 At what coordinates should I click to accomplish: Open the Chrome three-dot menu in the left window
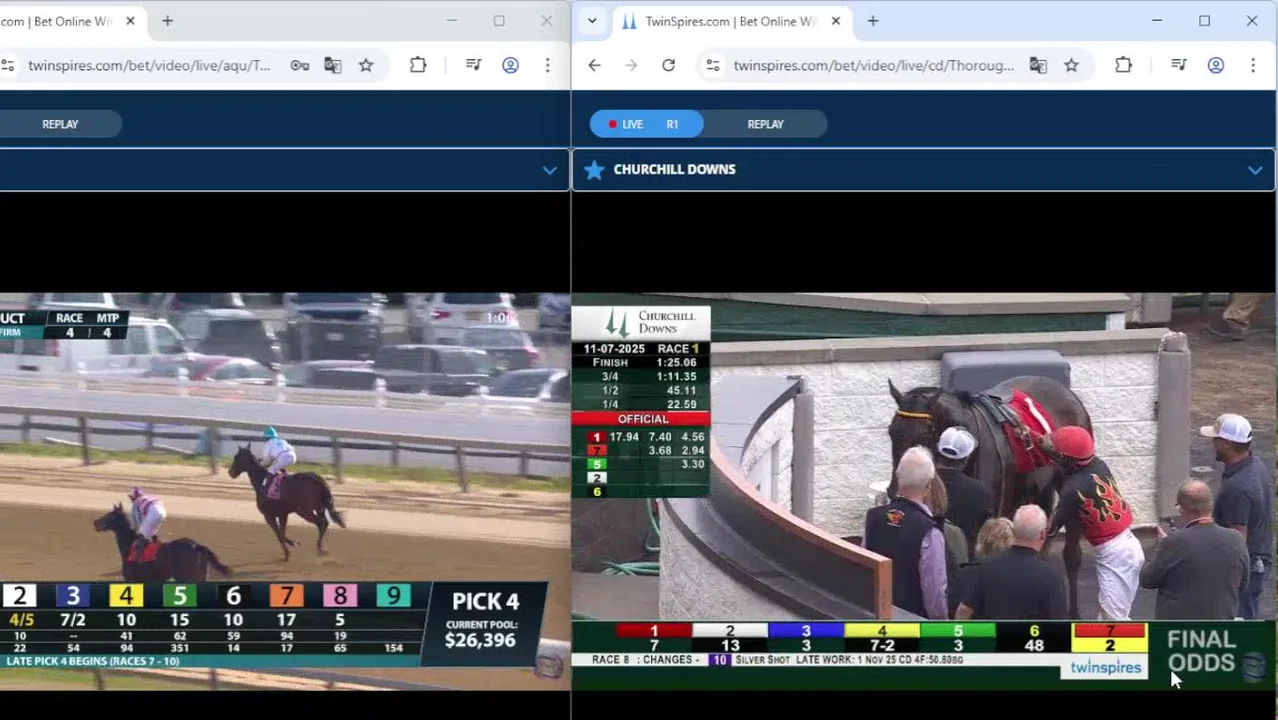point(547,66)
